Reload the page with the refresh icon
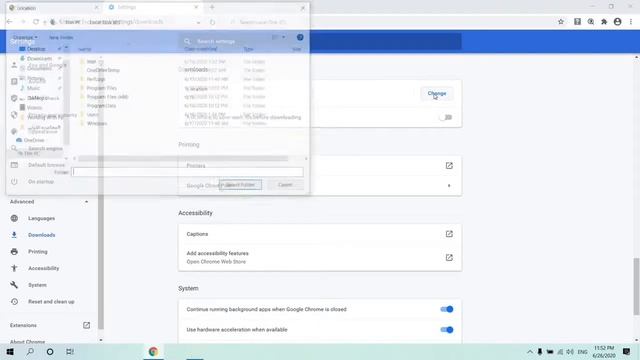This screenshot has width=640, height=360. pos(36,22)
